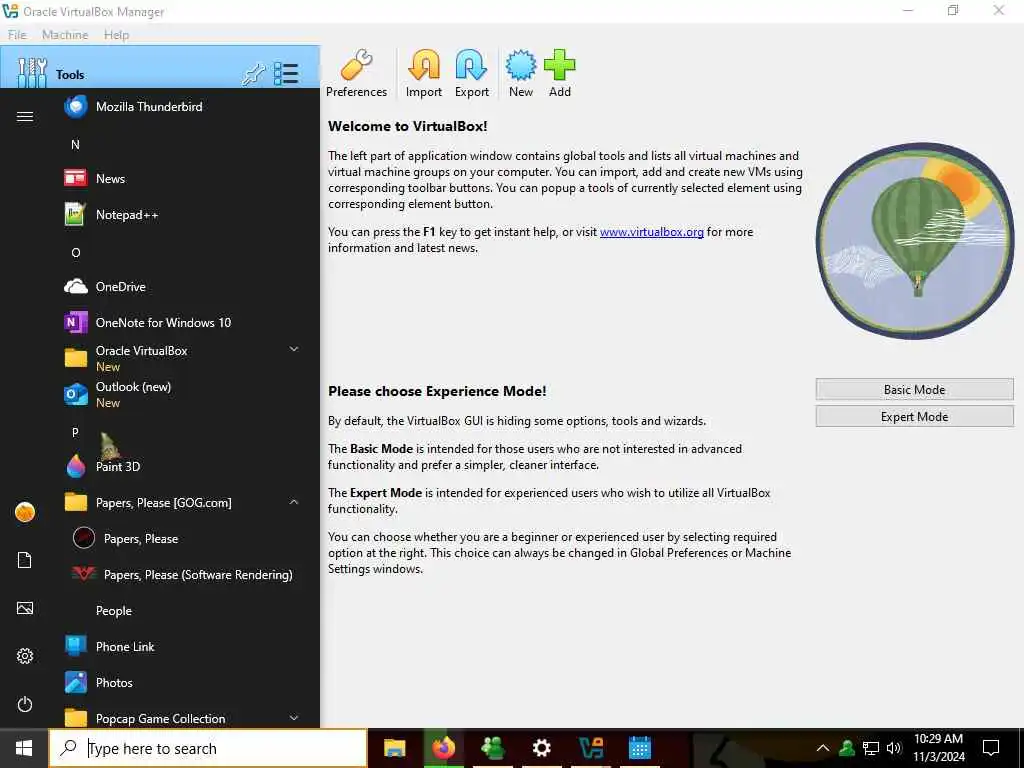Open the File menu

tap(17, 35)
